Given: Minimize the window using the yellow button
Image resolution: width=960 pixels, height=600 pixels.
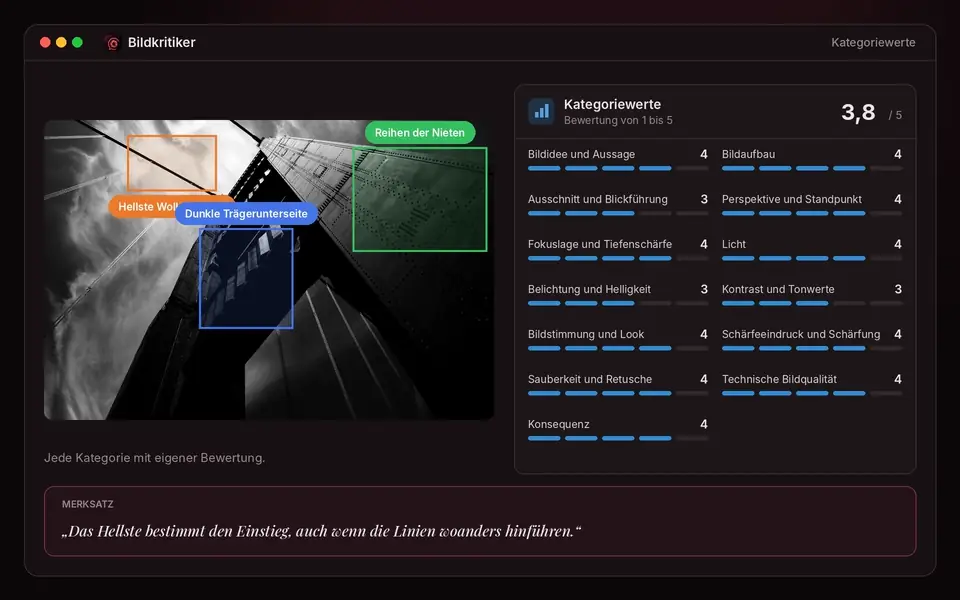Looking at the screenshot, I should (61, 42).
